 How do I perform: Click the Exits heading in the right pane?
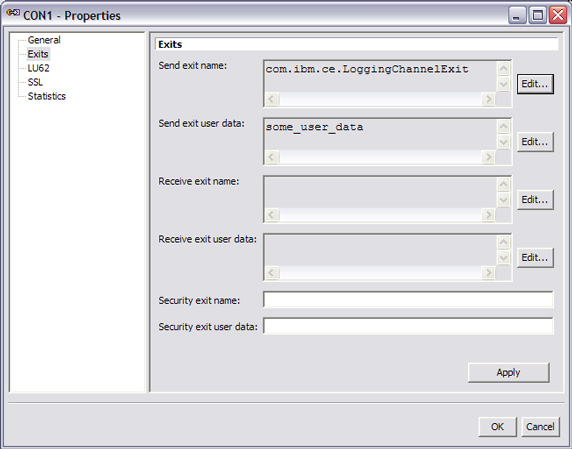coord(170,44)
